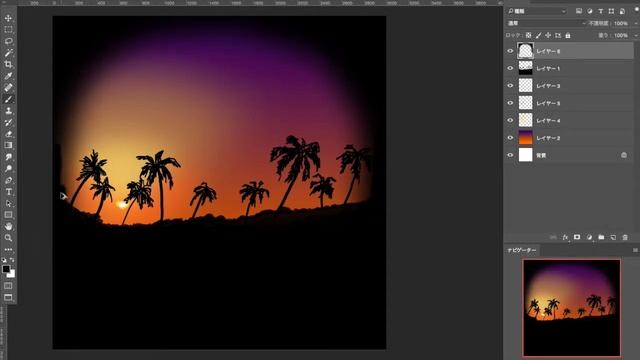
Task: Select the History Brush tool
Action: pyautogui.click(x=8, y=122)
